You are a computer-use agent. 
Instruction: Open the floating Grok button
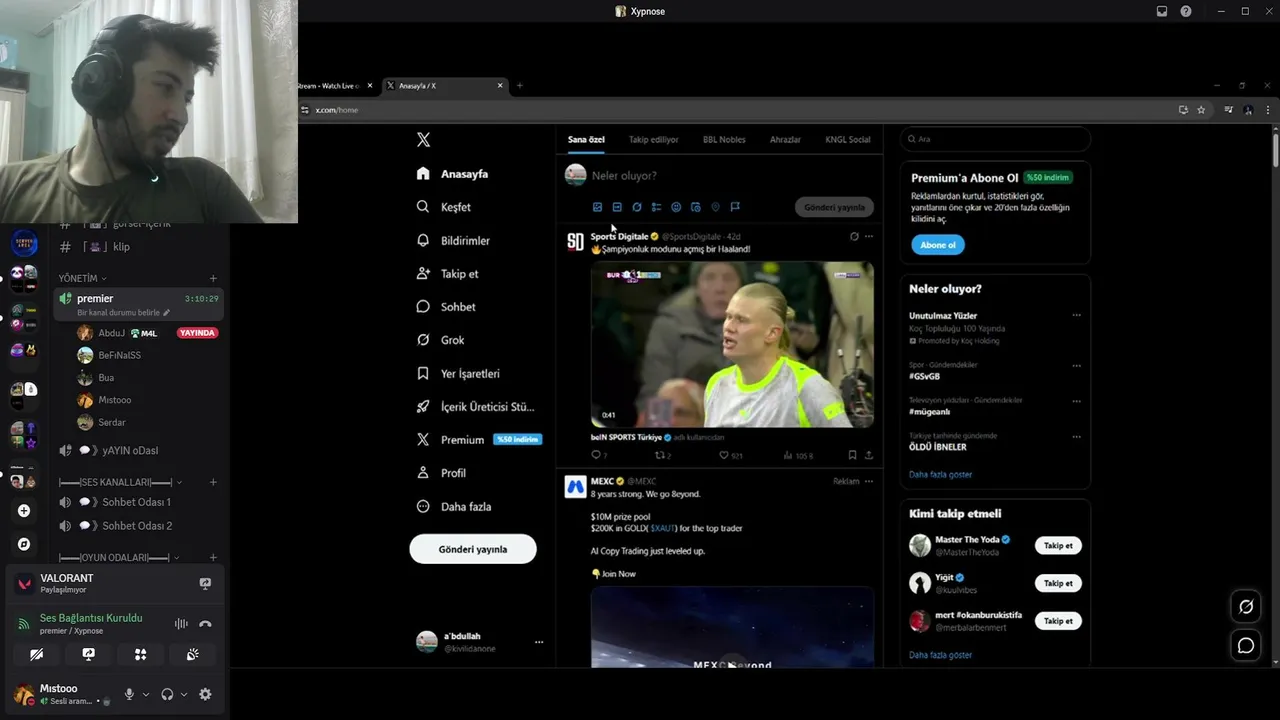point(1246,606)
